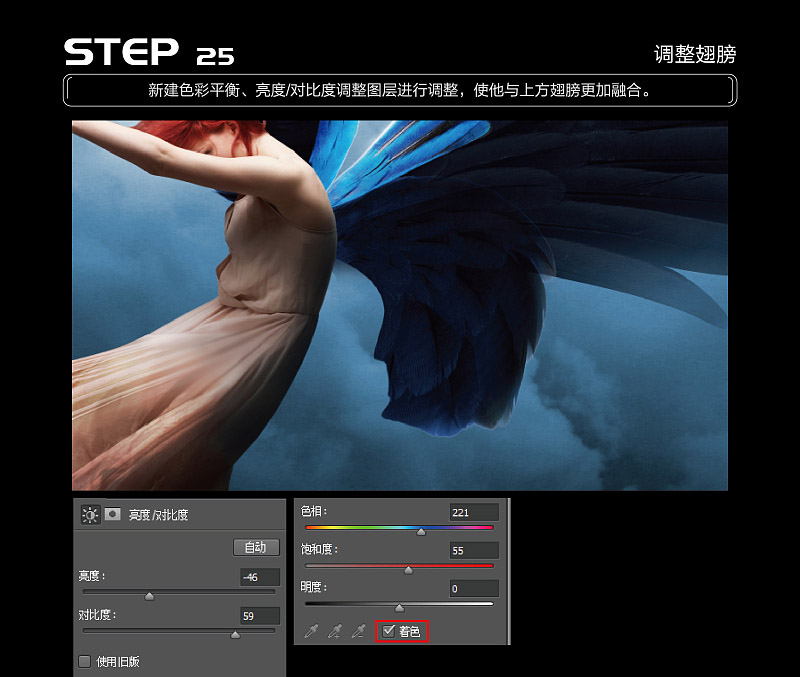Click the 色相 hue slider handle
Image resolution: width=800 pixels, height=677 pixels.
pyautogui.click(x=421, y=532)
